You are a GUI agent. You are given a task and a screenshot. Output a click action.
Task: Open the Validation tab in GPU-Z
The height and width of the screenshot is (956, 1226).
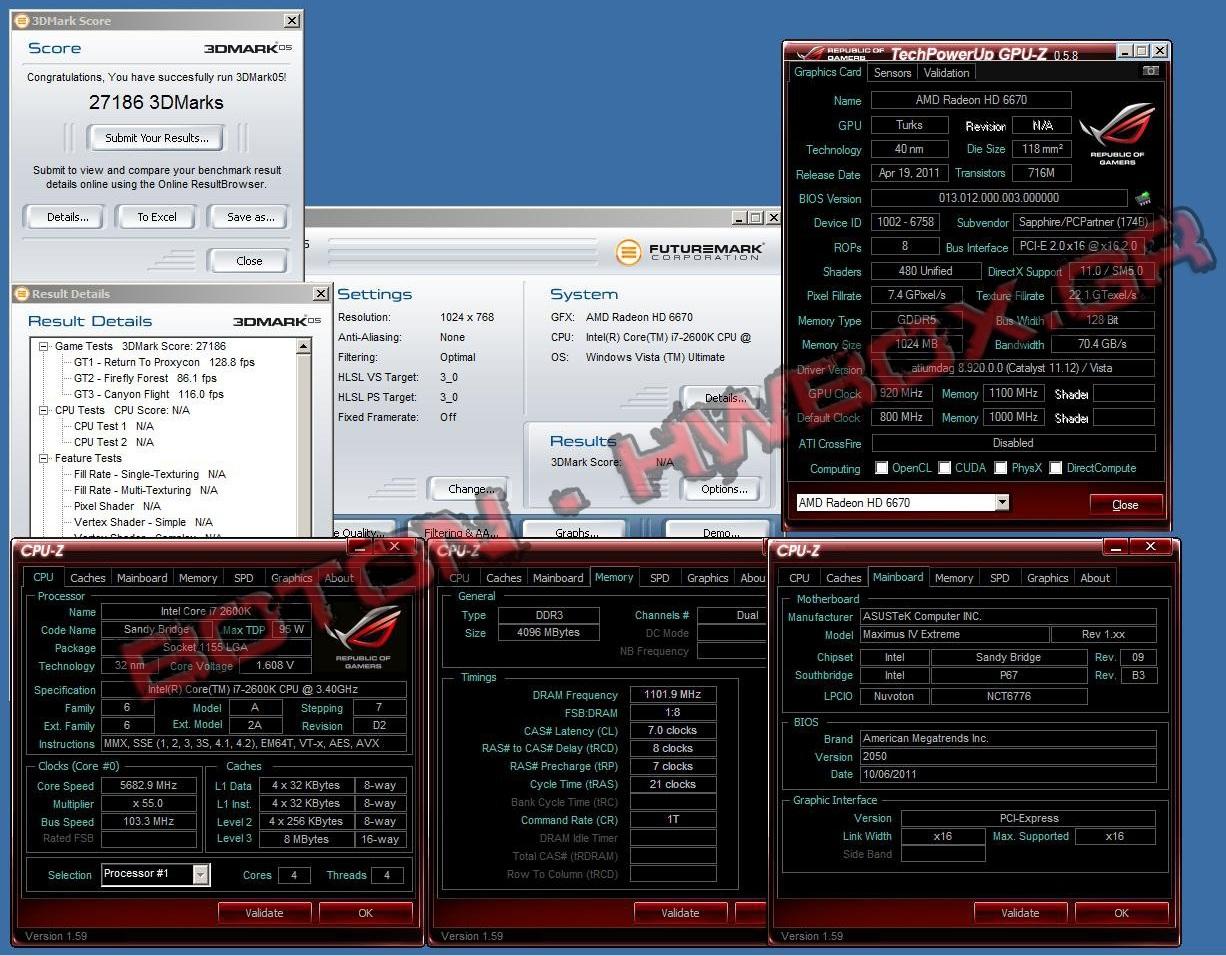tap(946, 73)
